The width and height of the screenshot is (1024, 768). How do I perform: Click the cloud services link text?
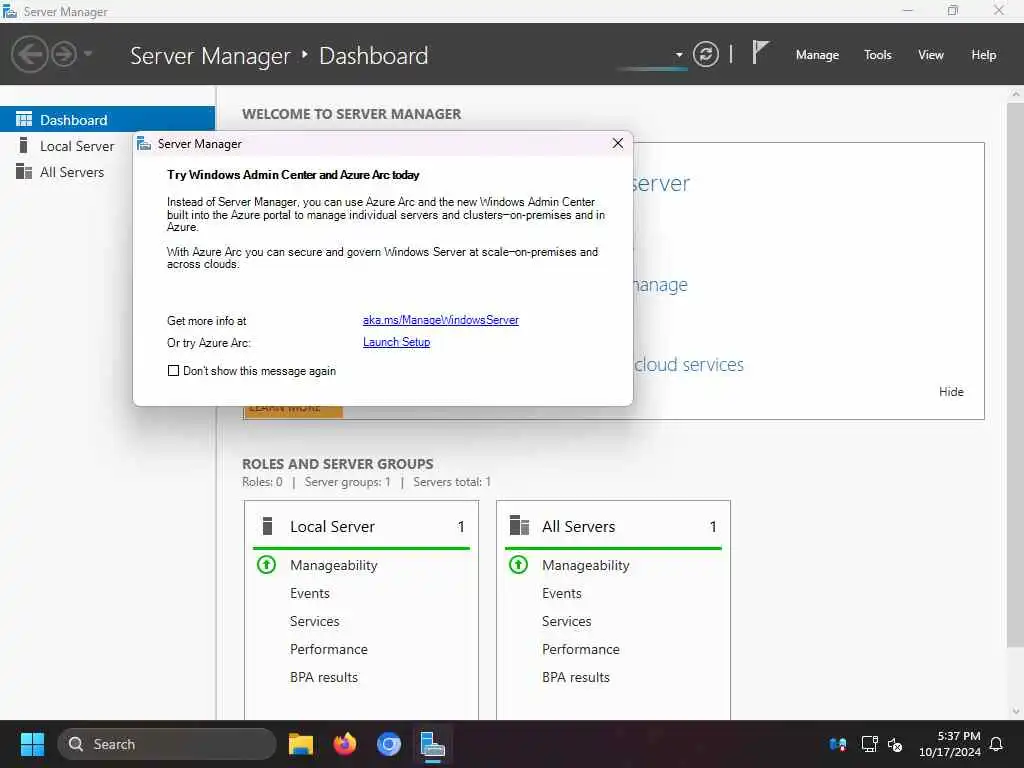coord(689,364)
